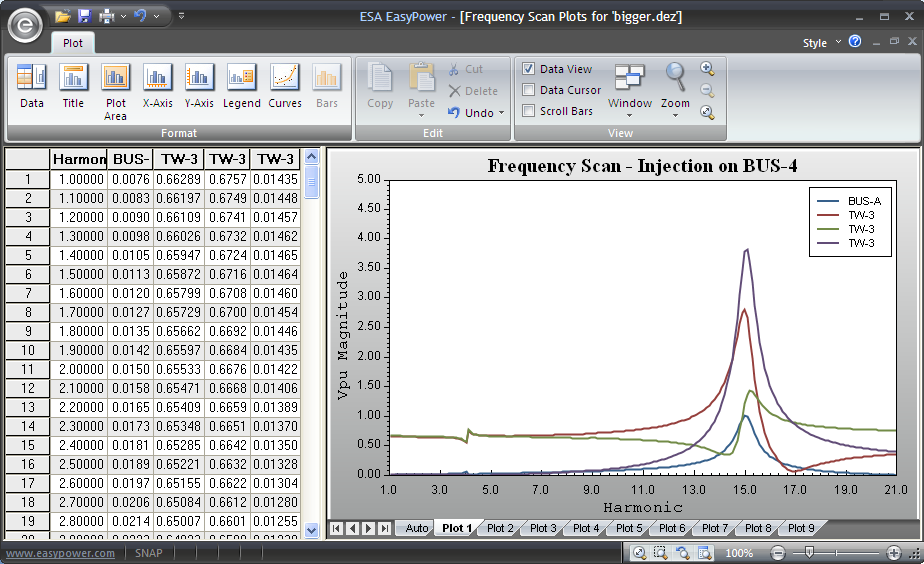Open the Style dropdown menu
The image size is (924, 564).
(x=821, y=43)
